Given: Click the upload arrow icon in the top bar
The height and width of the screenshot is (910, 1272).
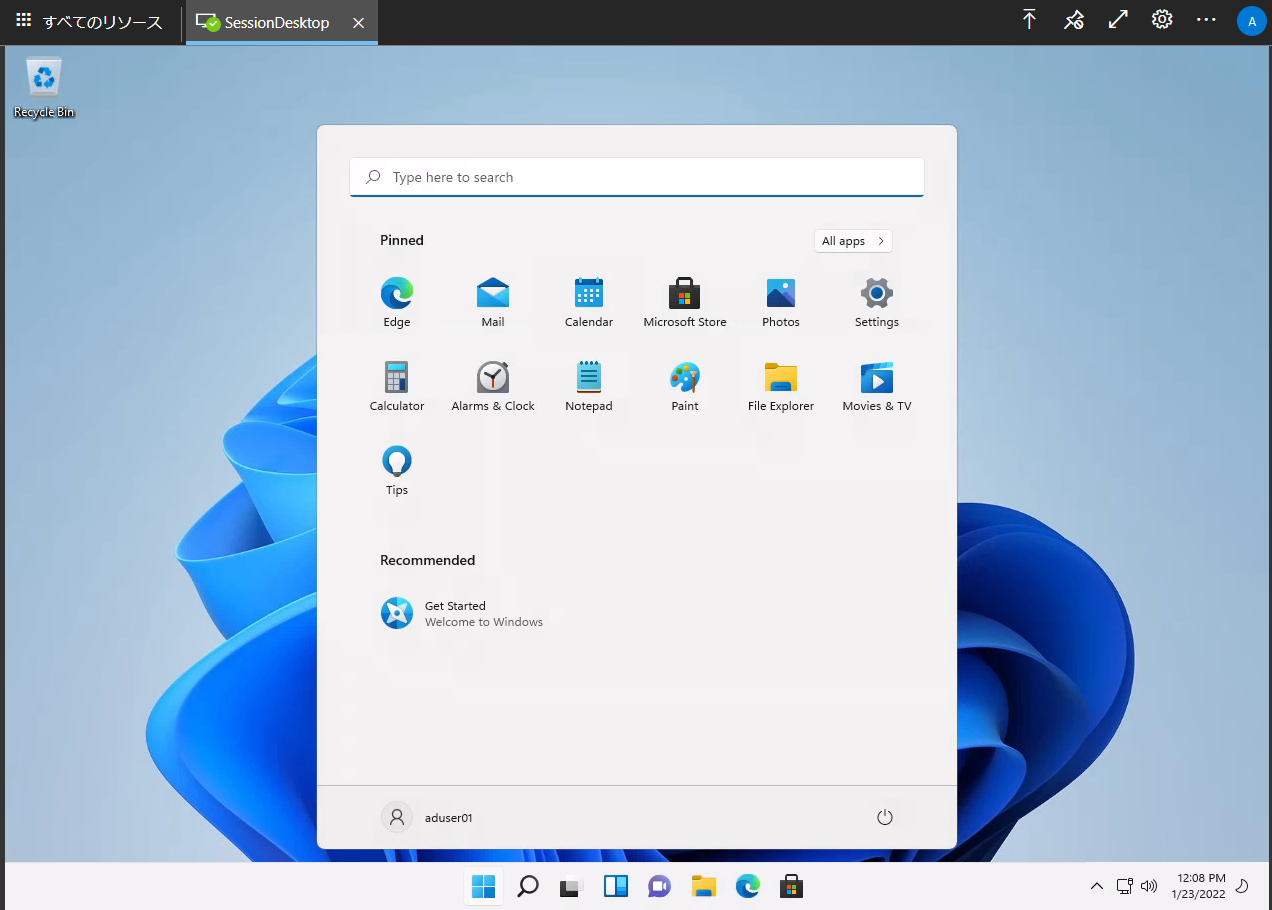Looking at the screenshot, I should [1029, 19].
